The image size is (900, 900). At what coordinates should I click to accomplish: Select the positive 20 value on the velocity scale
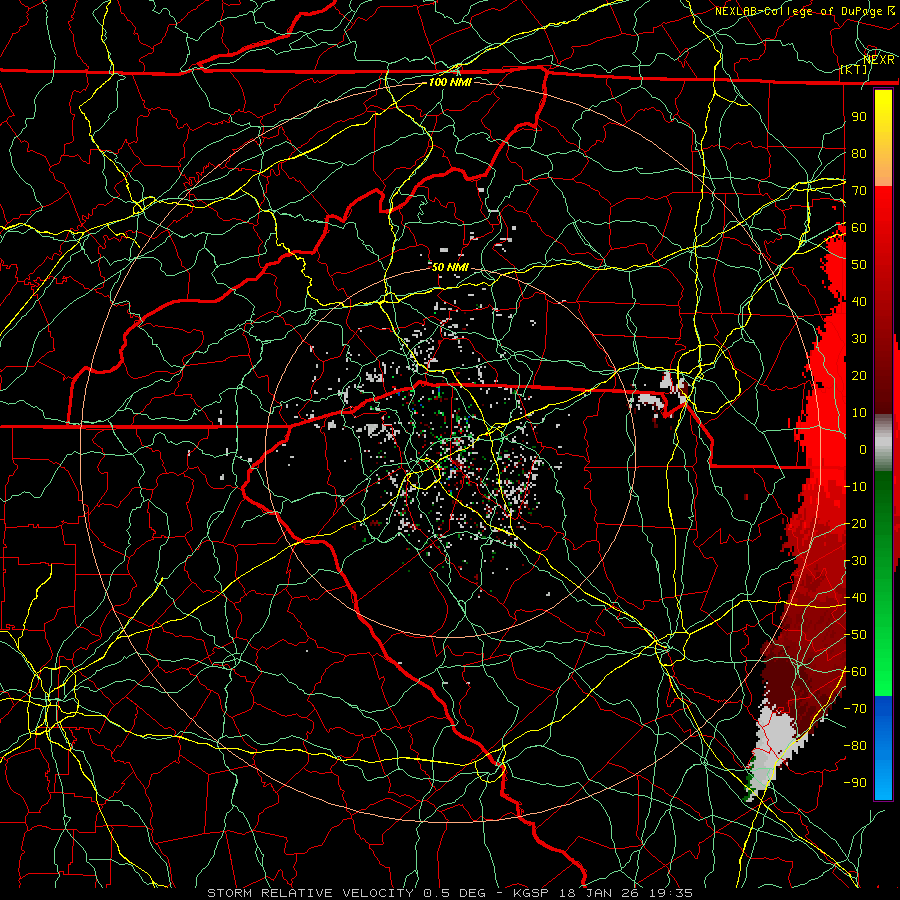(859, 375)
